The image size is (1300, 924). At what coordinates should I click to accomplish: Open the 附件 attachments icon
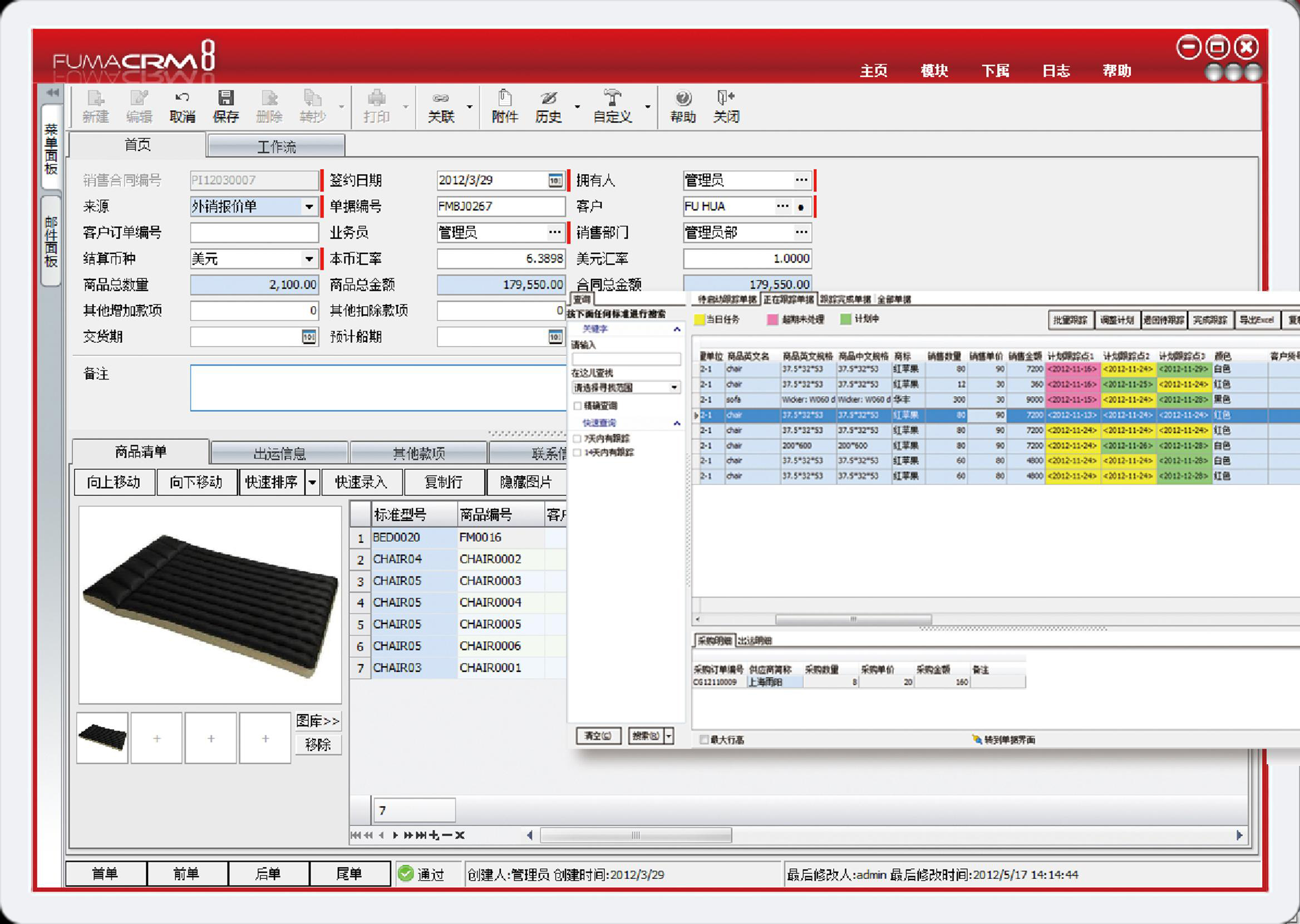(504, 99)
